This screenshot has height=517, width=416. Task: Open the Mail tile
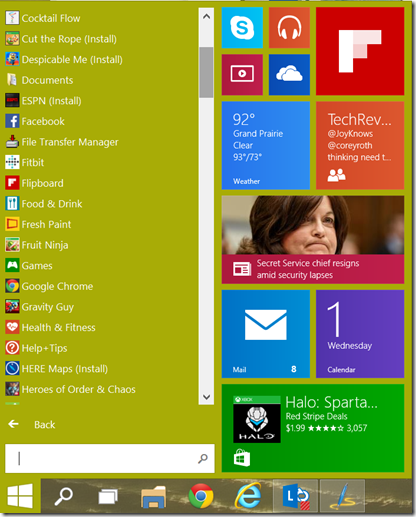[x=266, y=334]
